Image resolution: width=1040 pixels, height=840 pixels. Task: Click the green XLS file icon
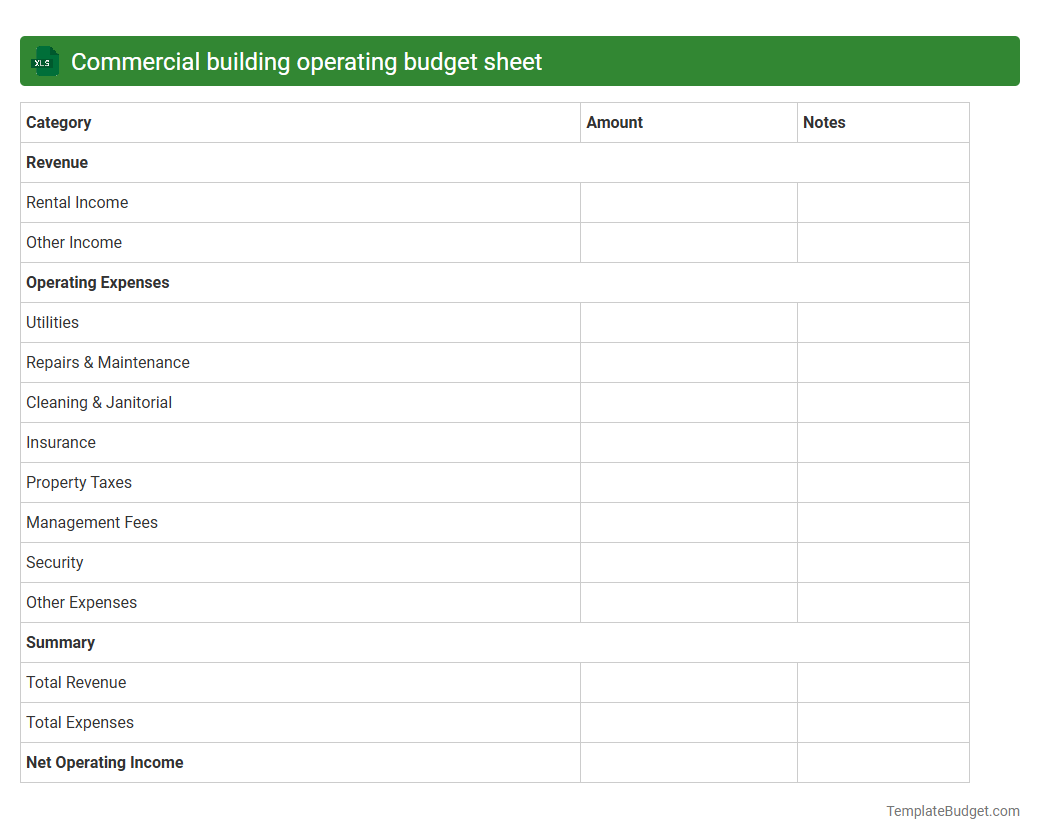click(44, 61)
